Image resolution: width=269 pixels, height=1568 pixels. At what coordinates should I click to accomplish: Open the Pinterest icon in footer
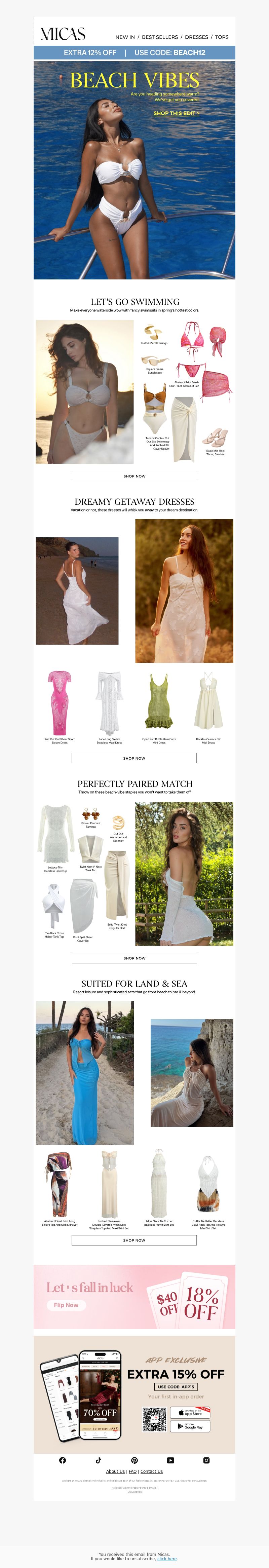point(134,1460)
